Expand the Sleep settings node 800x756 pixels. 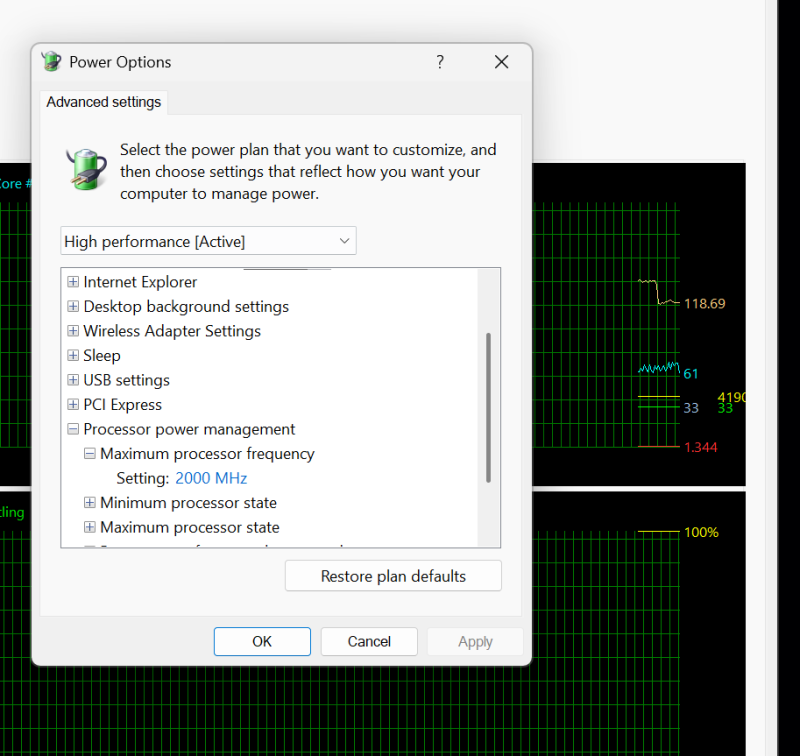(73, 355)
